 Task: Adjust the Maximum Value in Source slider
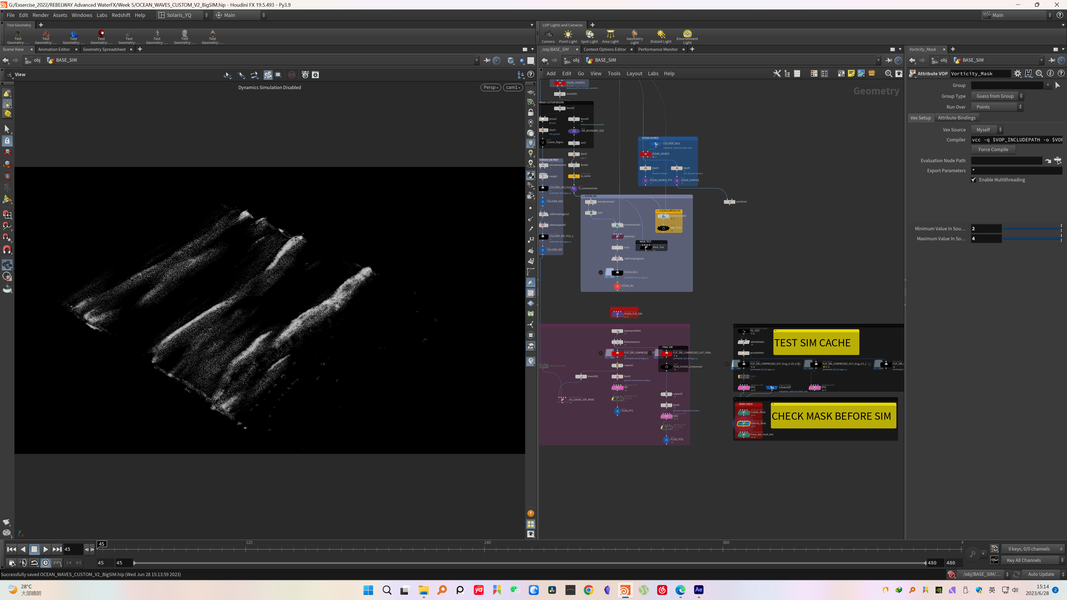(1033, 239)
